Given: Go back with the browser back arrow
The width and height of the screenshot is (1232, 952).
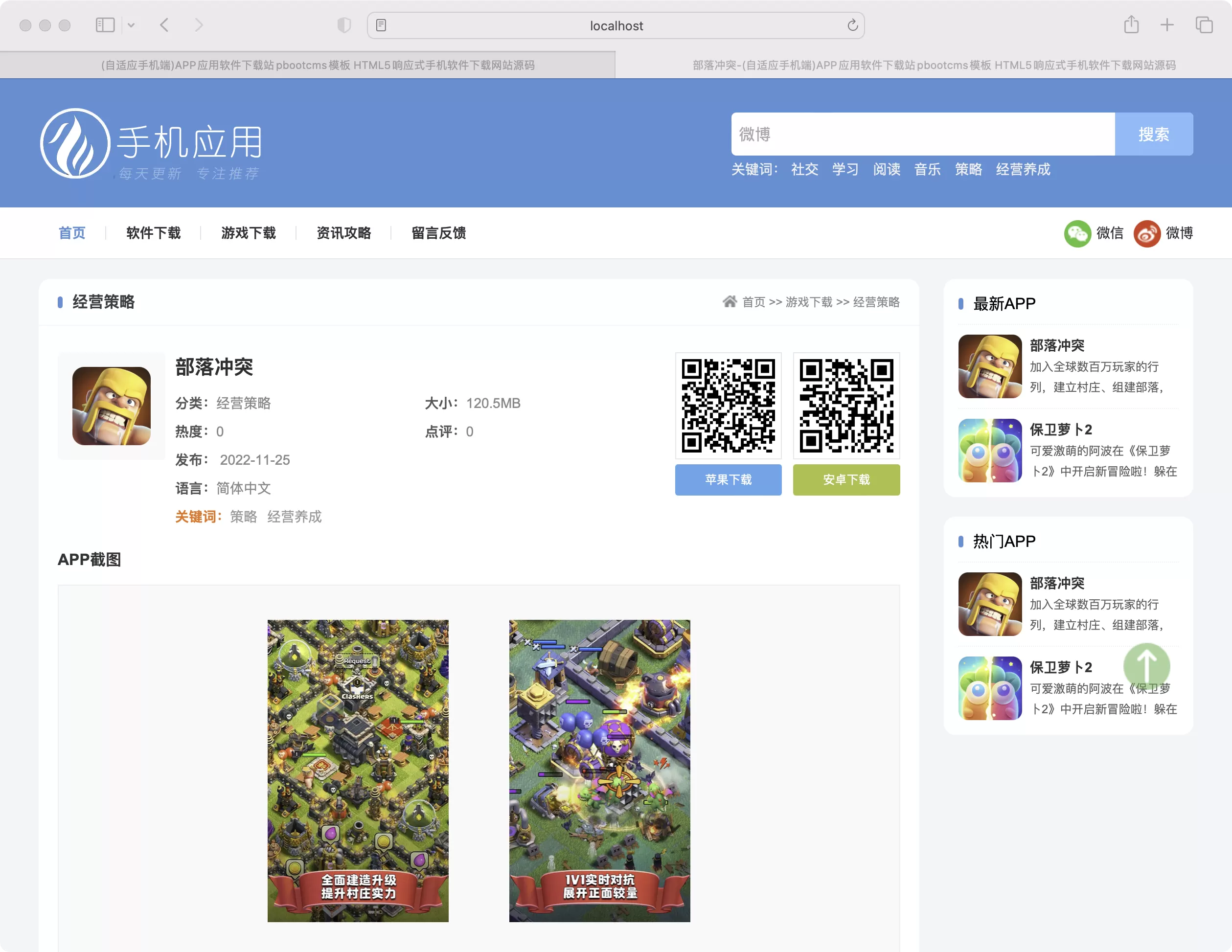Looking at the screenshot, I should [x=164, y=25].
